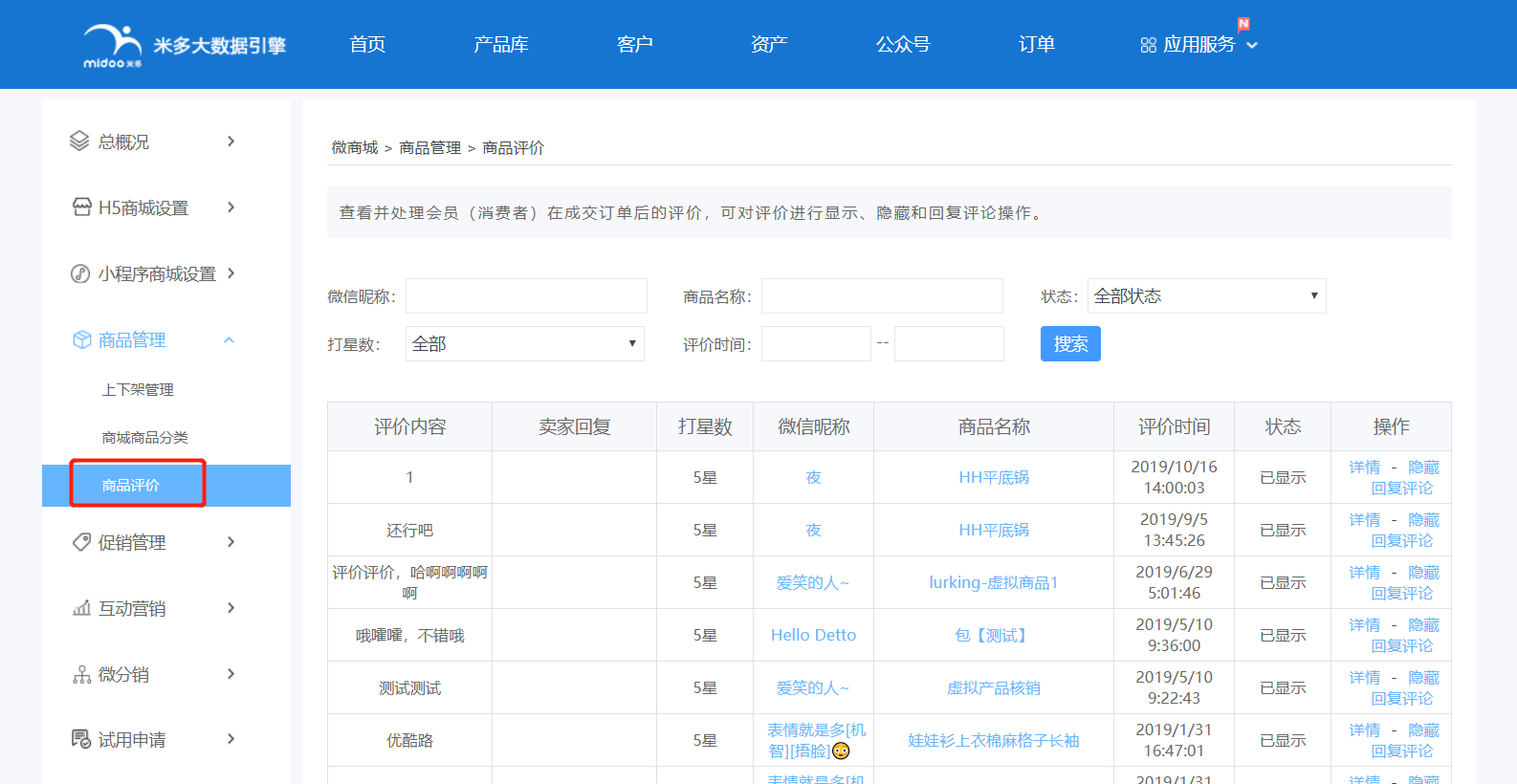
Task: Click the 总概况 layers icon in sidebar
Action: (x=79, y=142)
